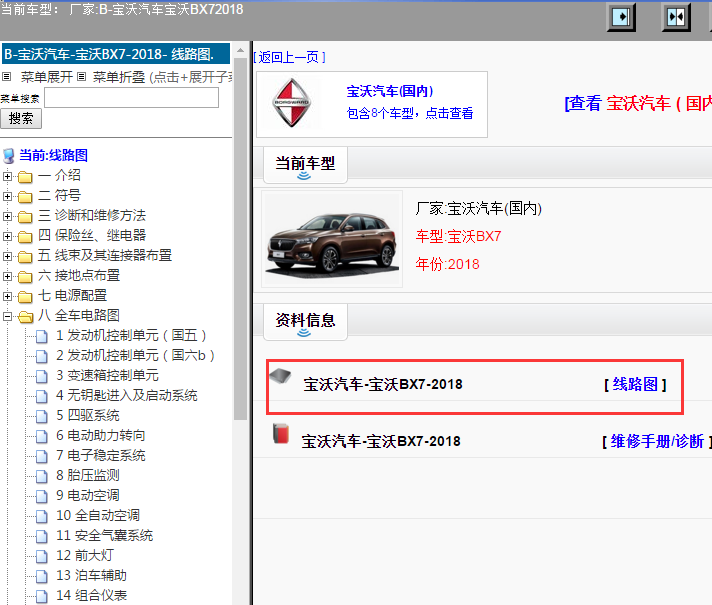Click 菜单展开 to expand all menus

[x=46, y=77]
